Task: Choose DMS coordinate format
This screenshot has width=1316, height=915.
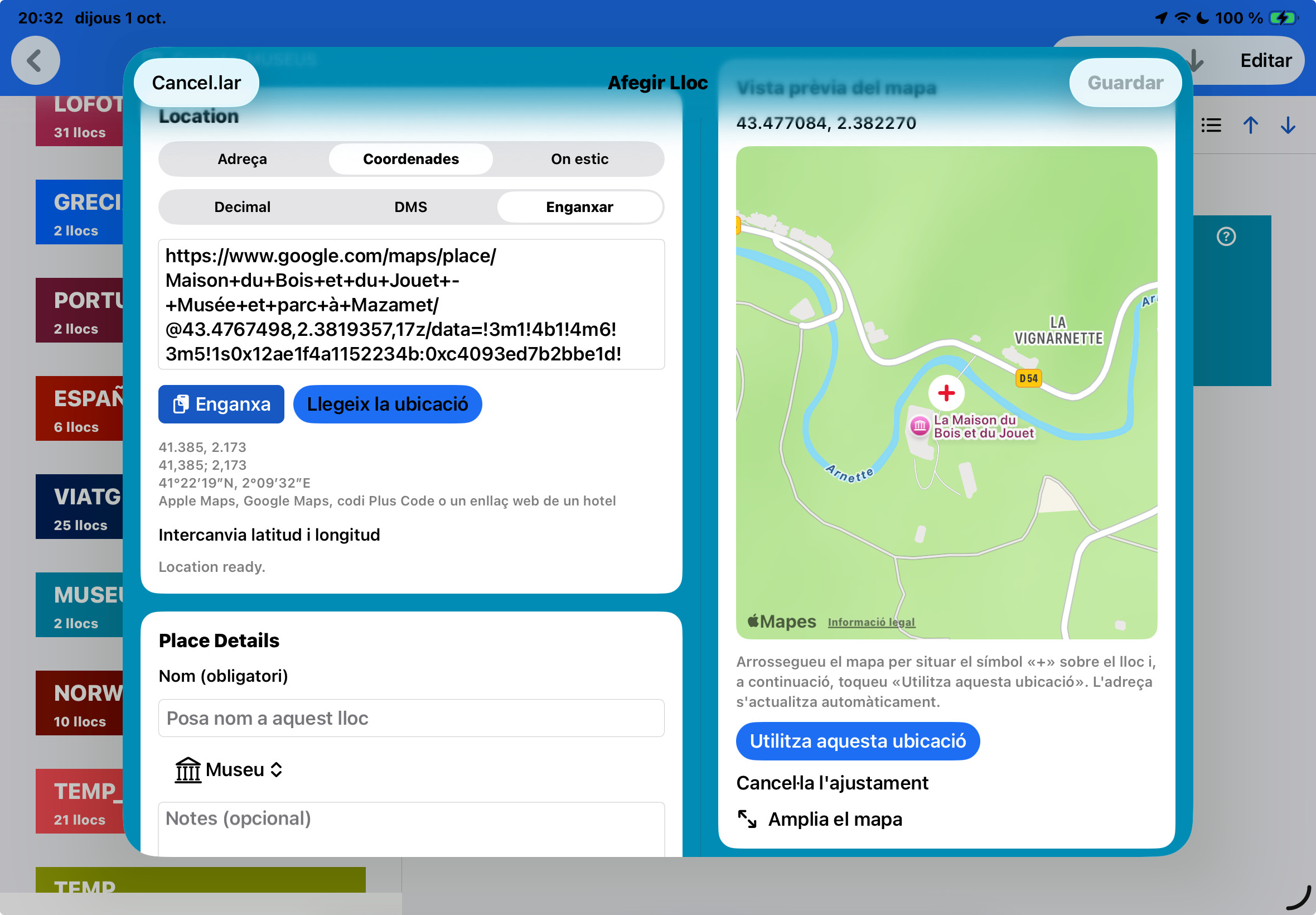Action: [x=411, y=207]
